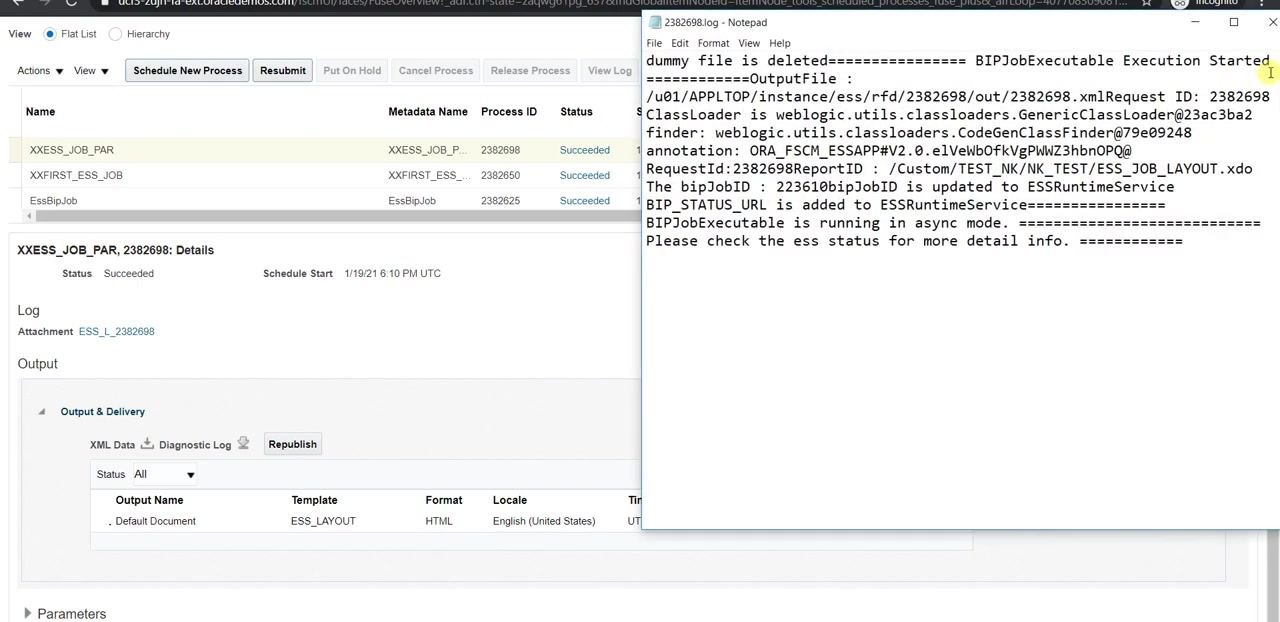Open Notepad Help menu
Viewport: 1280px width, 622px height.
coord(780,43)
